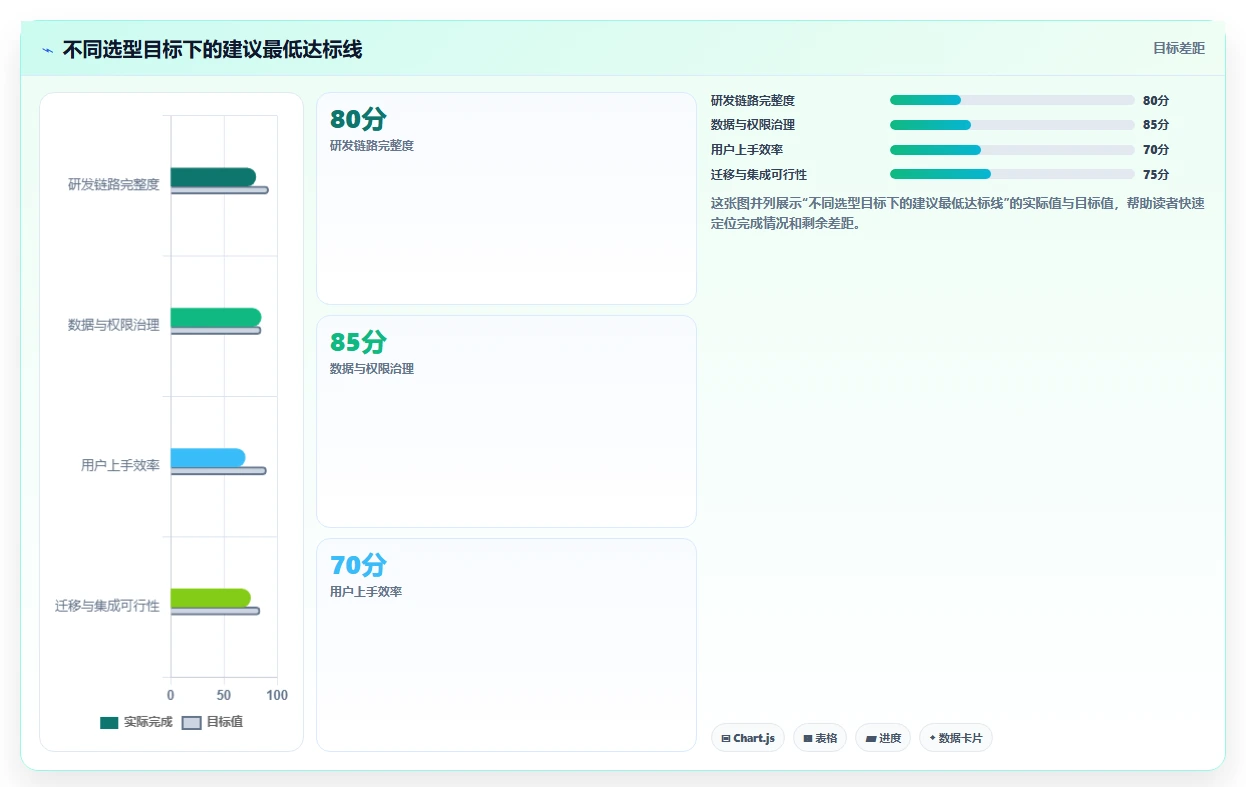
Task: Click the chart axis label 研发链路完整度
Action: (x=114, y=184)
